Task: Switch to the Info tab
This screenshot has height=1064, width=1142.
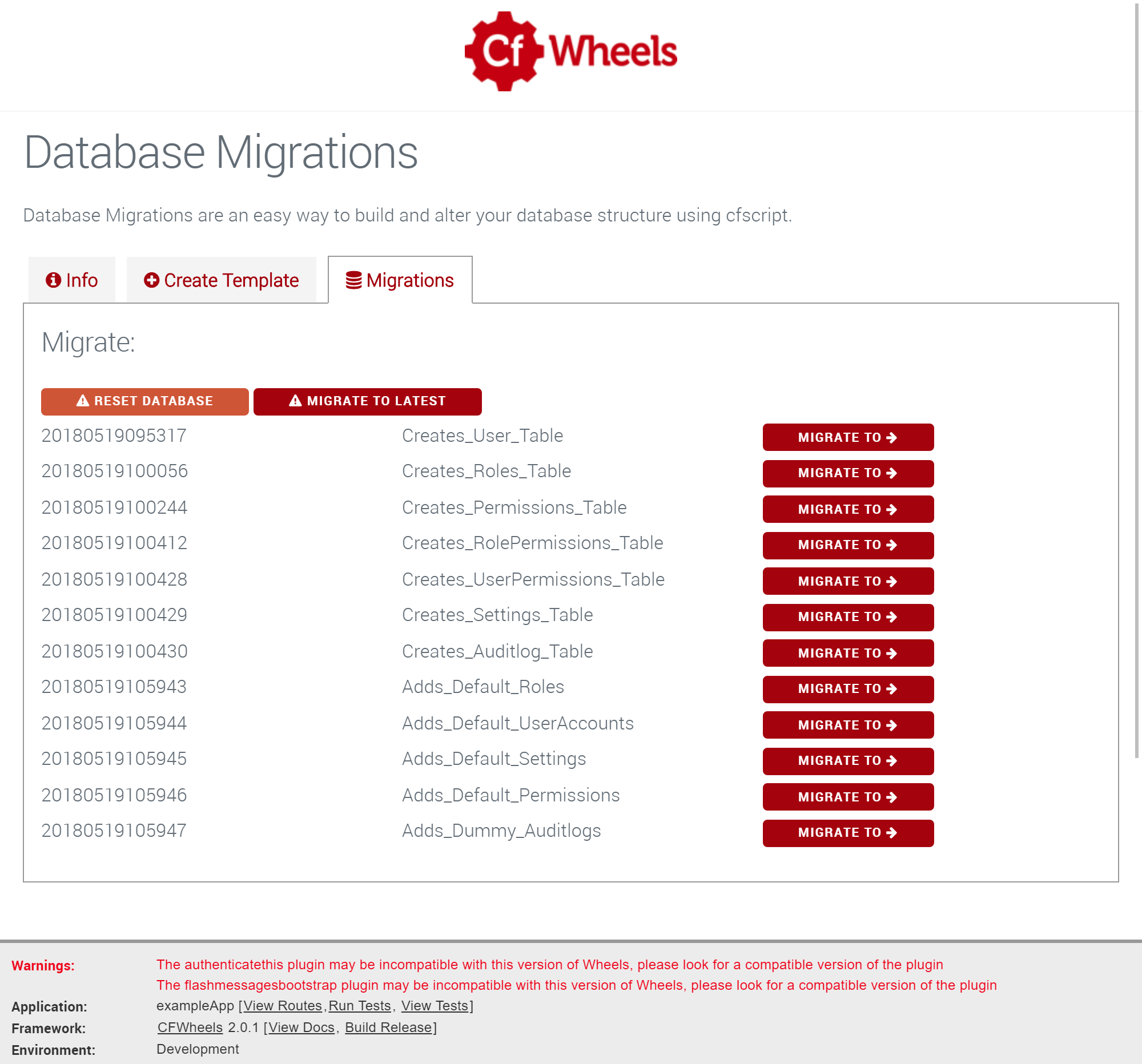Action: pyautogui.click(x=71, y=280)
